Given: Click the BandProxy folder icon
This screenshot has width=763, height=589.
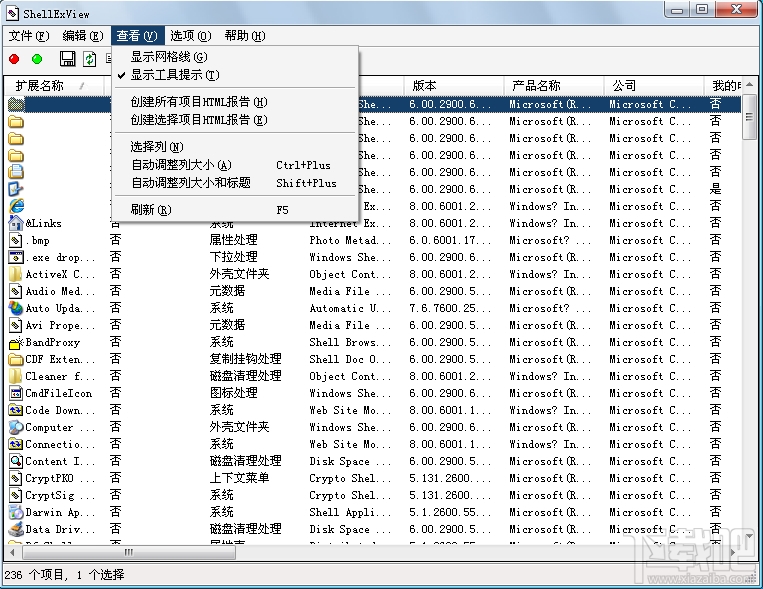Looking at the screenshot, I should pos(16,342).
